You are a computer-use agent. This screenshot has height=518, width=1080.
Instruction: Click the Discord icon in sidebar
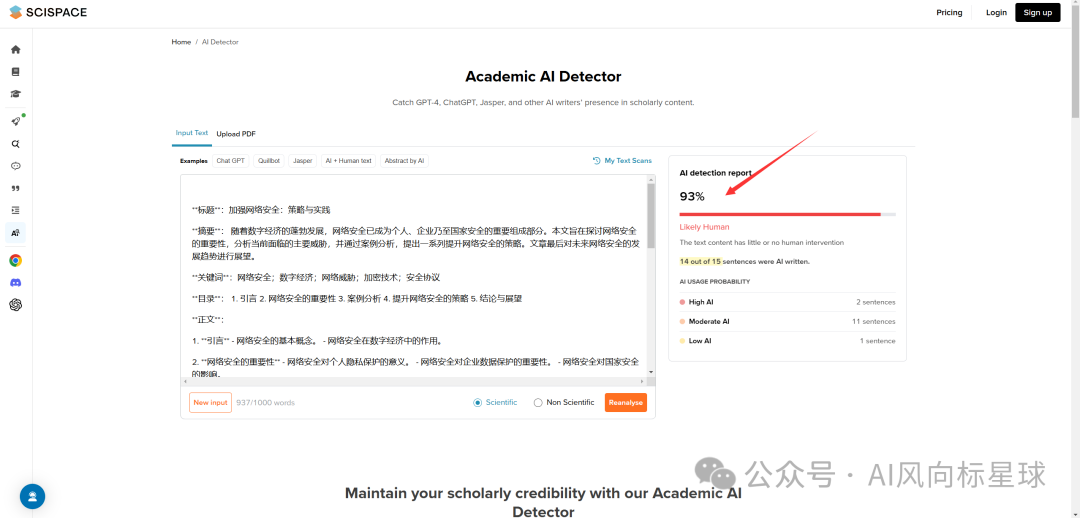tap(15, 282)
